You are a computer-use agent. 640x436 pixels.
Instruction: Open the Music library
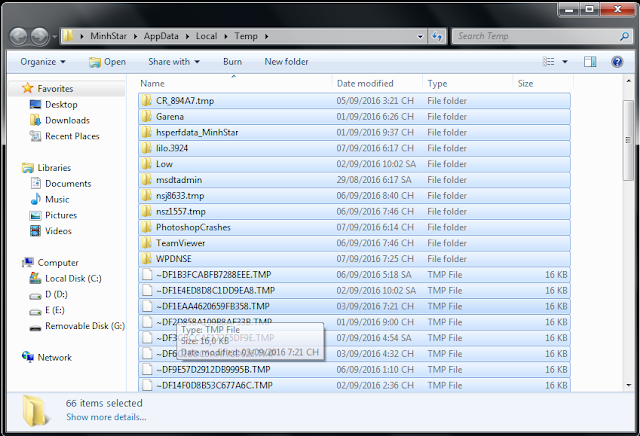pyautogui.click(x=57, y=200)
